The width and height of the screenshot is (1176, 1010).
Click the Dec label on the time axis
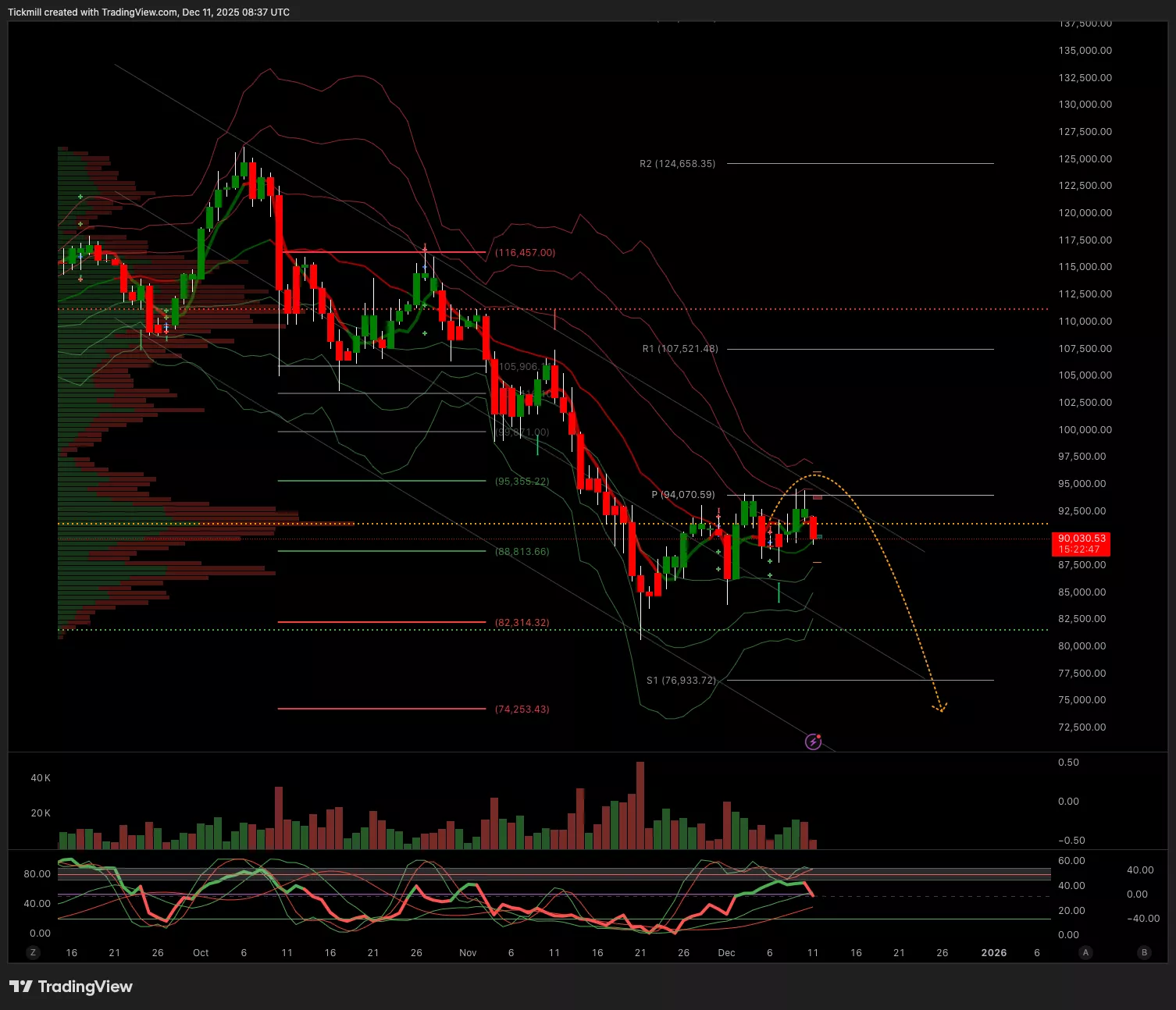pos(726,952)
